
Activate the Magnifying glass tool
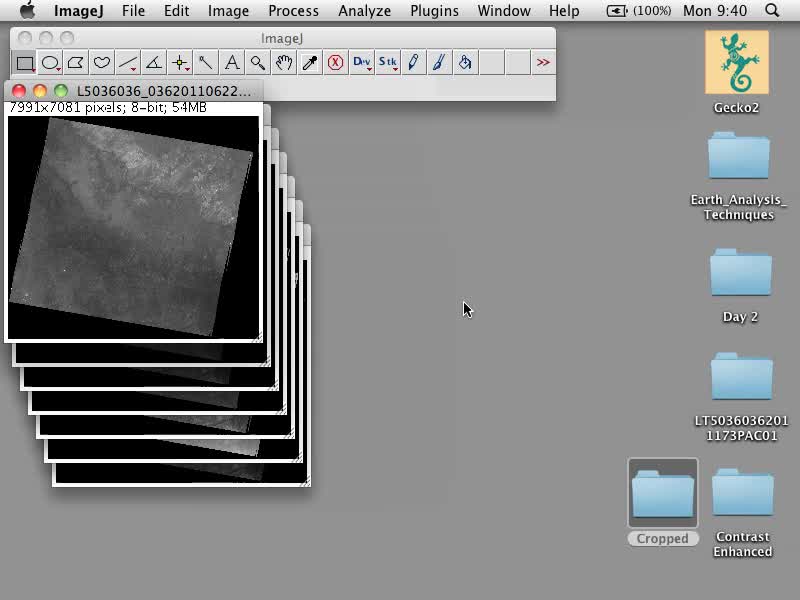[258, 63]
